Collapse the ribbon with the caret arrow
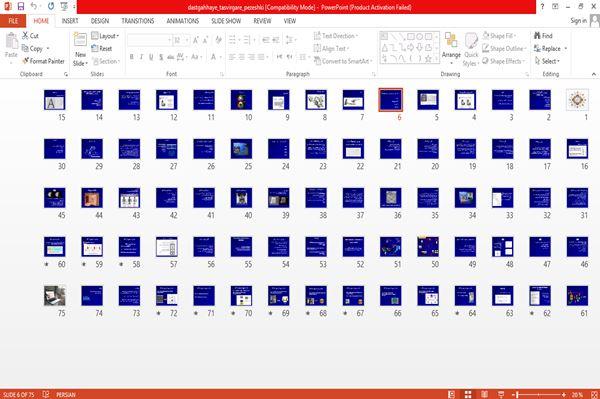The width and height of the screenshot is (600, 399). coord(593,74)
